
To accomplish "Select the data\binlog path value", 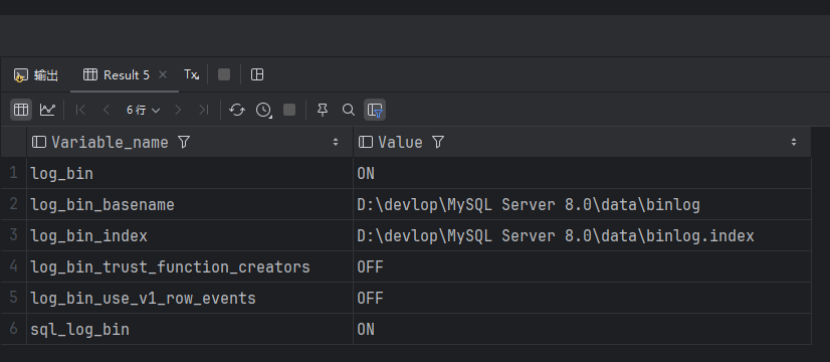I will (582, 204).
